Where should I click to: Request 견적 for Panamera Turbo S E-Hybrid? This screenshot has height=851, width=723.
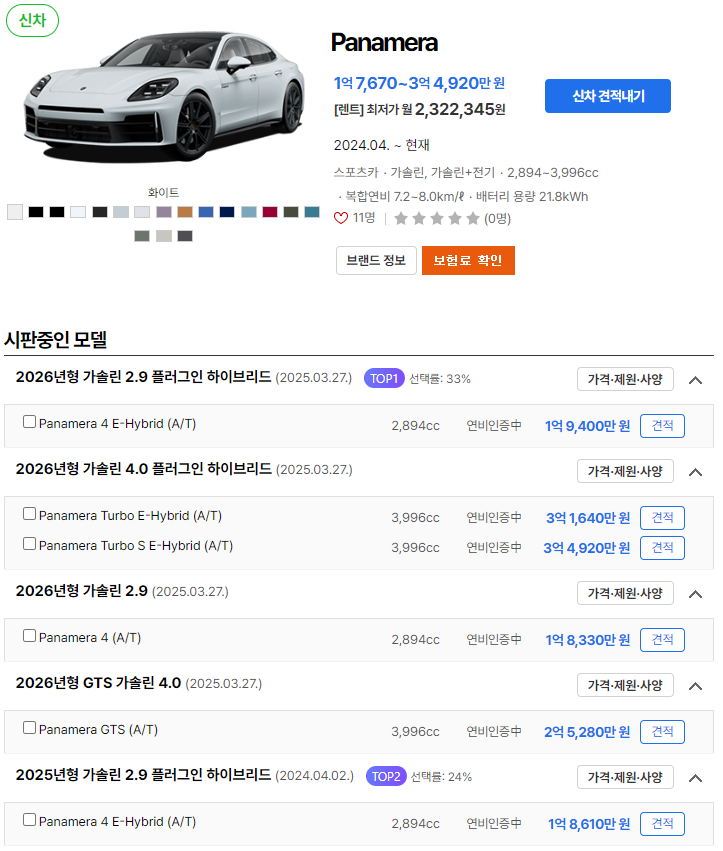(662, 548)
